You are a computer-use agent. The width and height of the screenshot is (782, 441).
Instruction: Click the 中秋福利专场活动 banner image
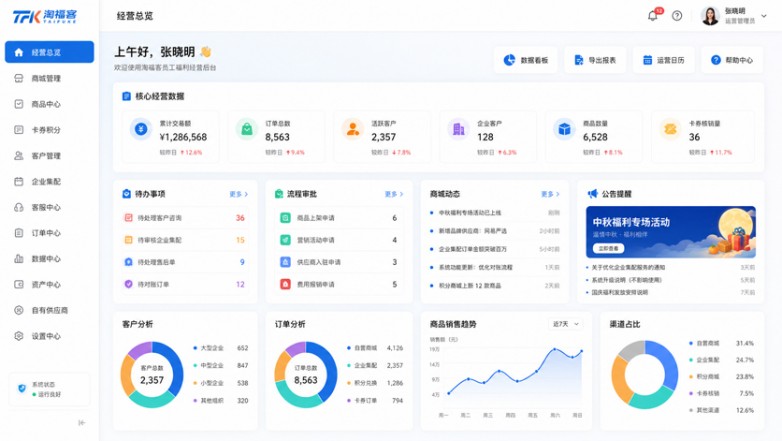pos(671,232)
